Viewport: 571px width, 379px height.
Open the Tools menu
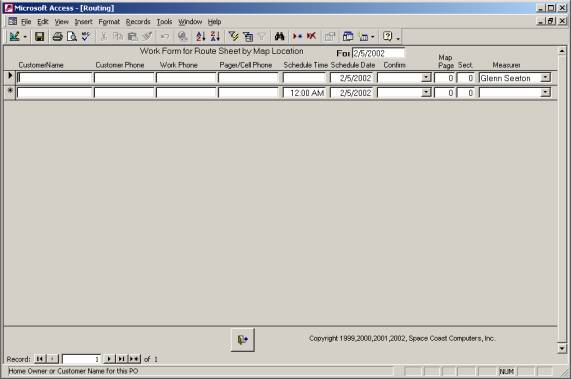click(x=164, y=22)
